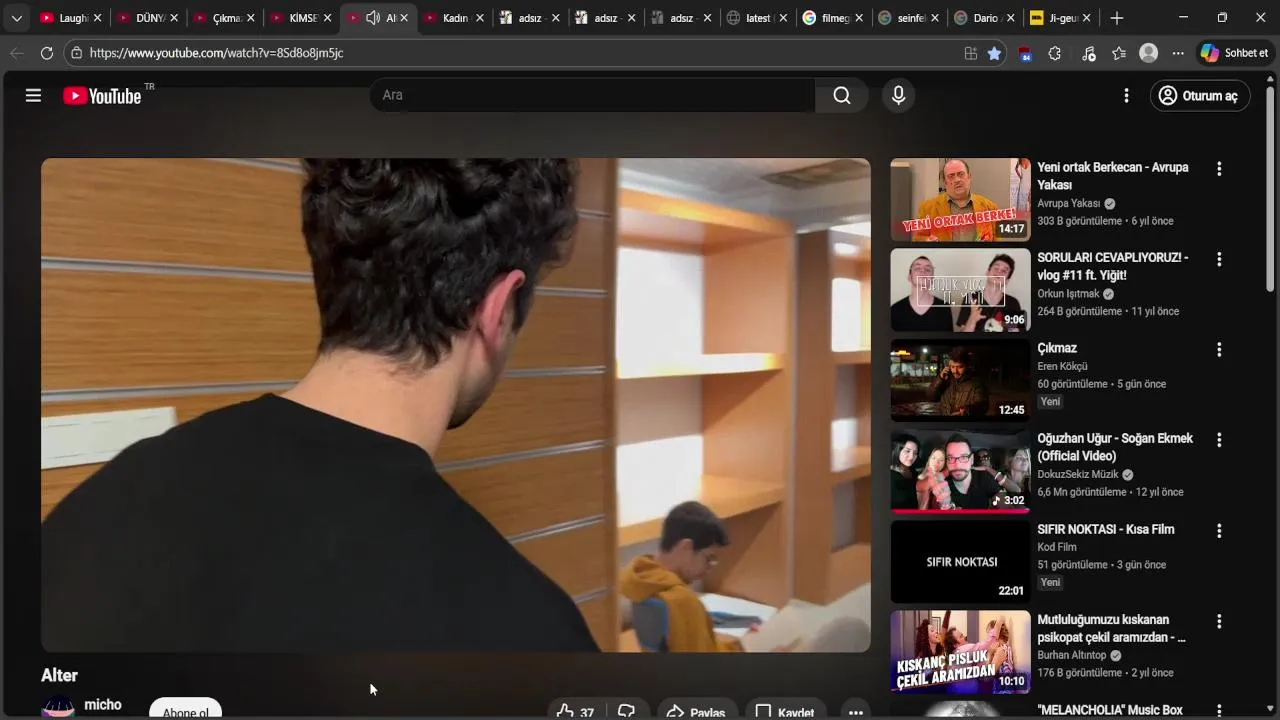Screen dimensions: 1280x720
Task: Open browser profile avatar
Action: 1149,53
